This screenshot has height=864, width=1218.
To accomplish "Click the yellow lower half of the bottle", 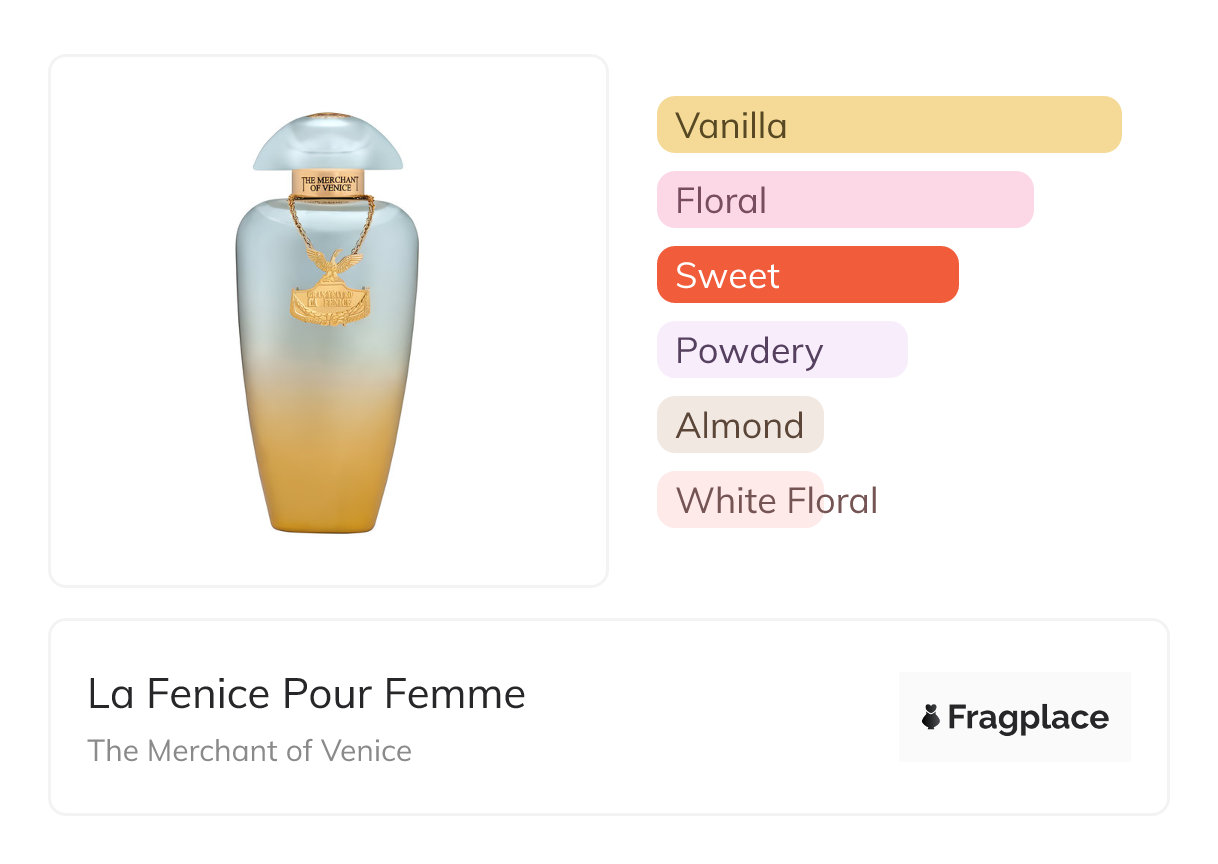I will 328,460.
